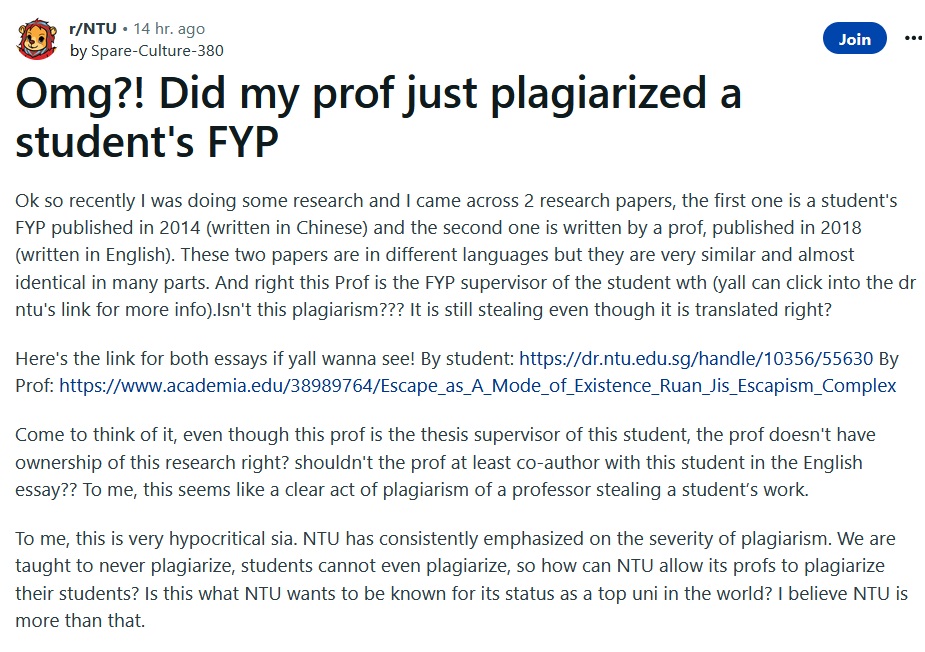Open the three-dot post options menu
925x652 pixels.
point(913,38)
